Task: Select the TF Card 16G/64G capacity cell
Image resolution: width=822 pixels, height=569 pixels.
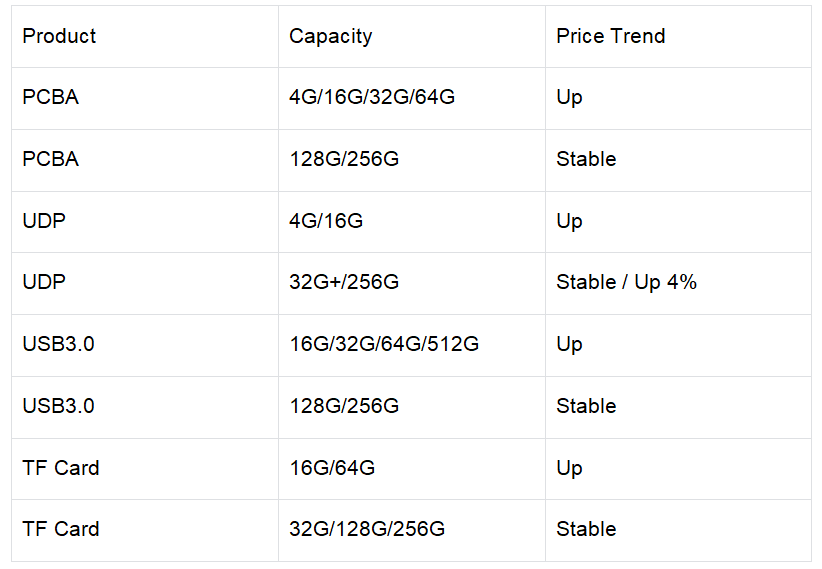Action: (x=331, y=468)
